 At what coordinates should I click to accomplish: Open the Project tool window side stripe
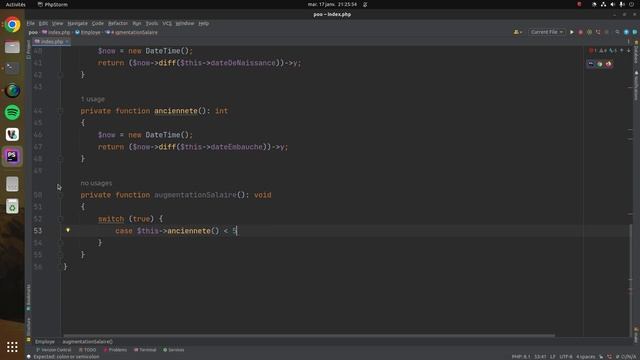[28, 50]
